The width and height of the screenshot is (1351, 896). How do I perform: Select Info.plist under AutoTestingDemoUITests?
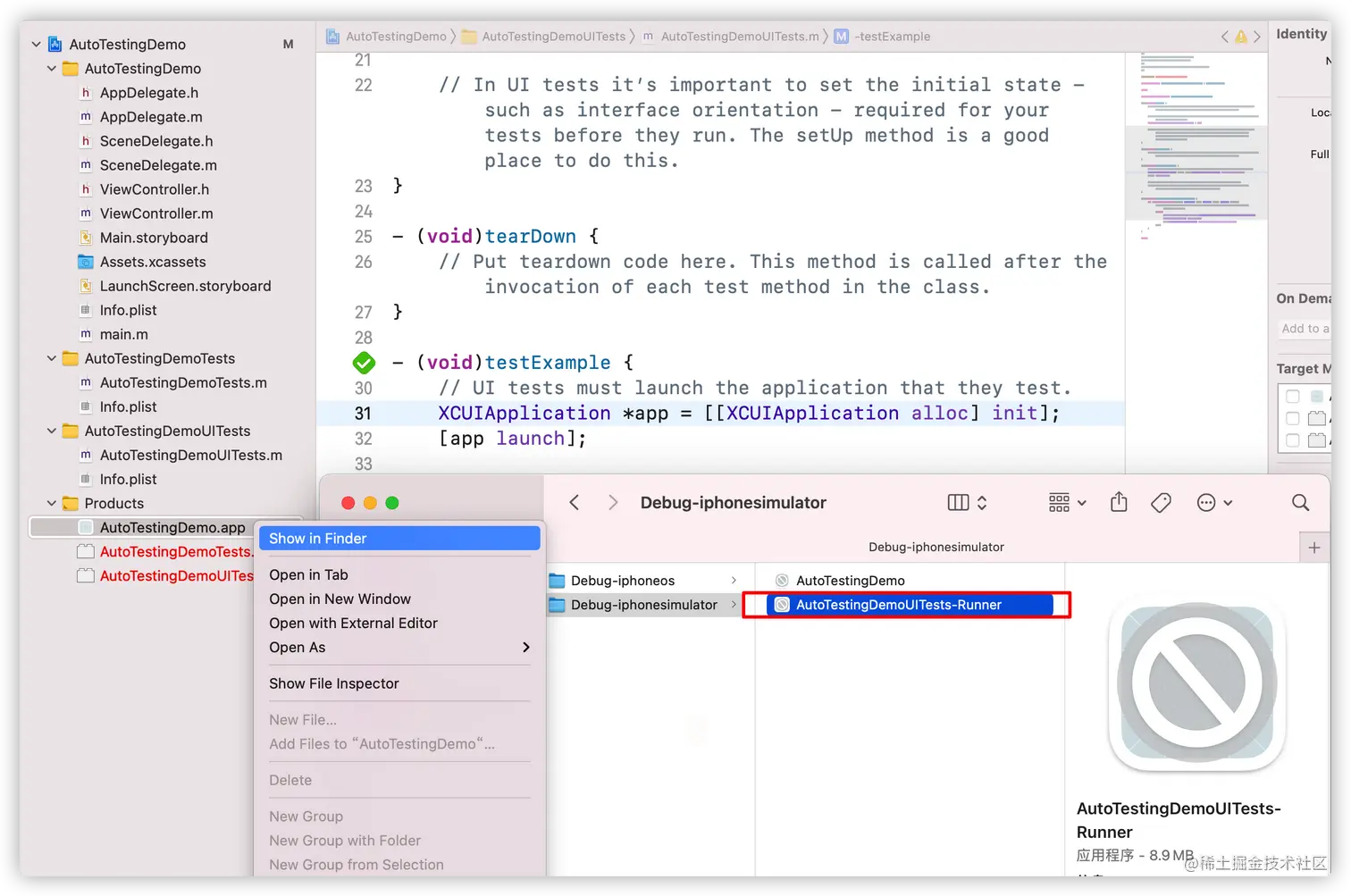(x=128, y=479)
